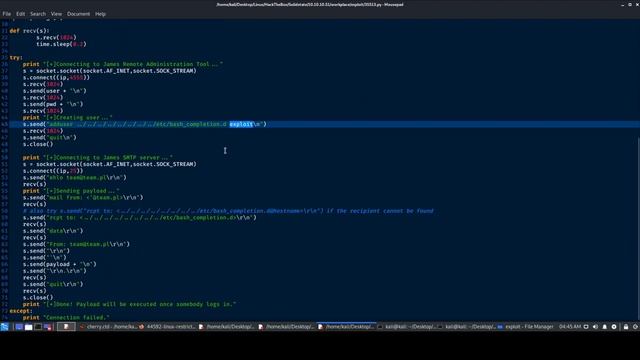Screen dimensions: 640x360
Task: Click the 's.send("quit\n")' line
Action: tap(50, 138)
